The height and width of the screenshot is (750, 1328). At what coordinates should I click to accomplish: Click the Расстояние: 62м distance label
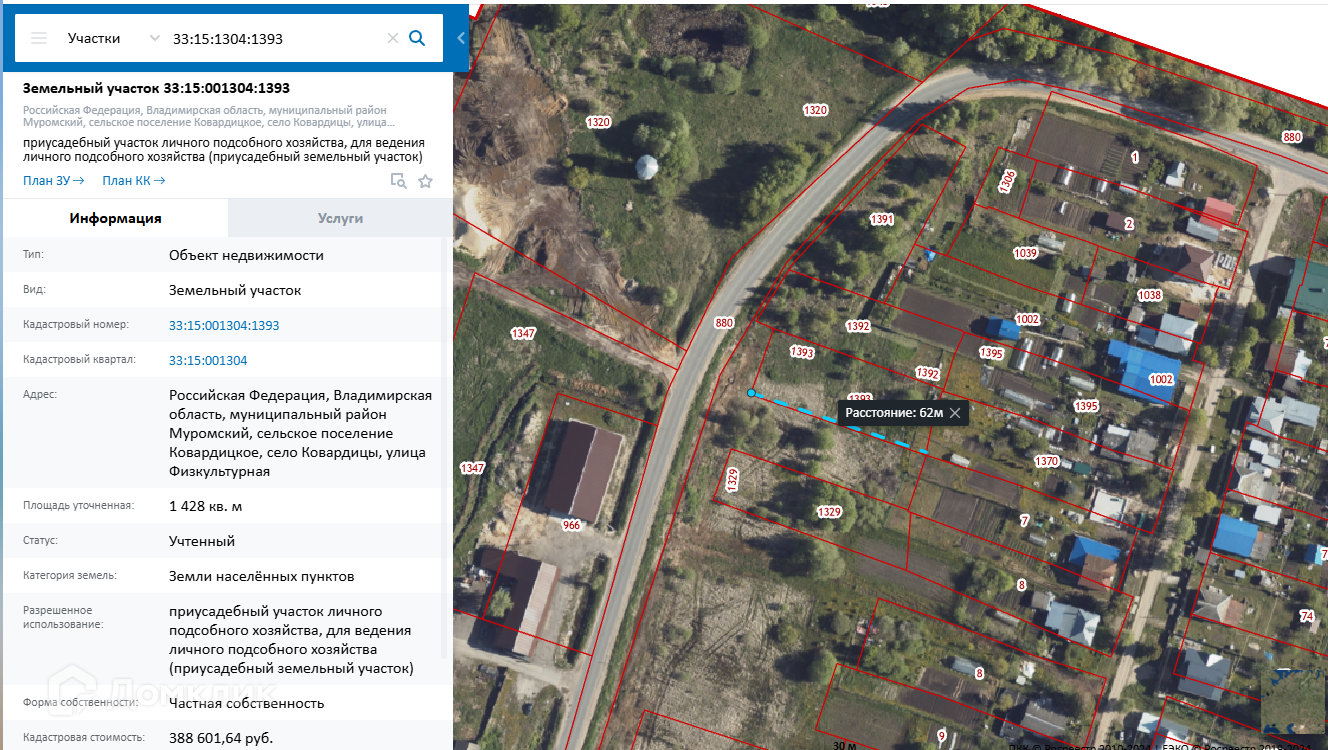point(894,413)
